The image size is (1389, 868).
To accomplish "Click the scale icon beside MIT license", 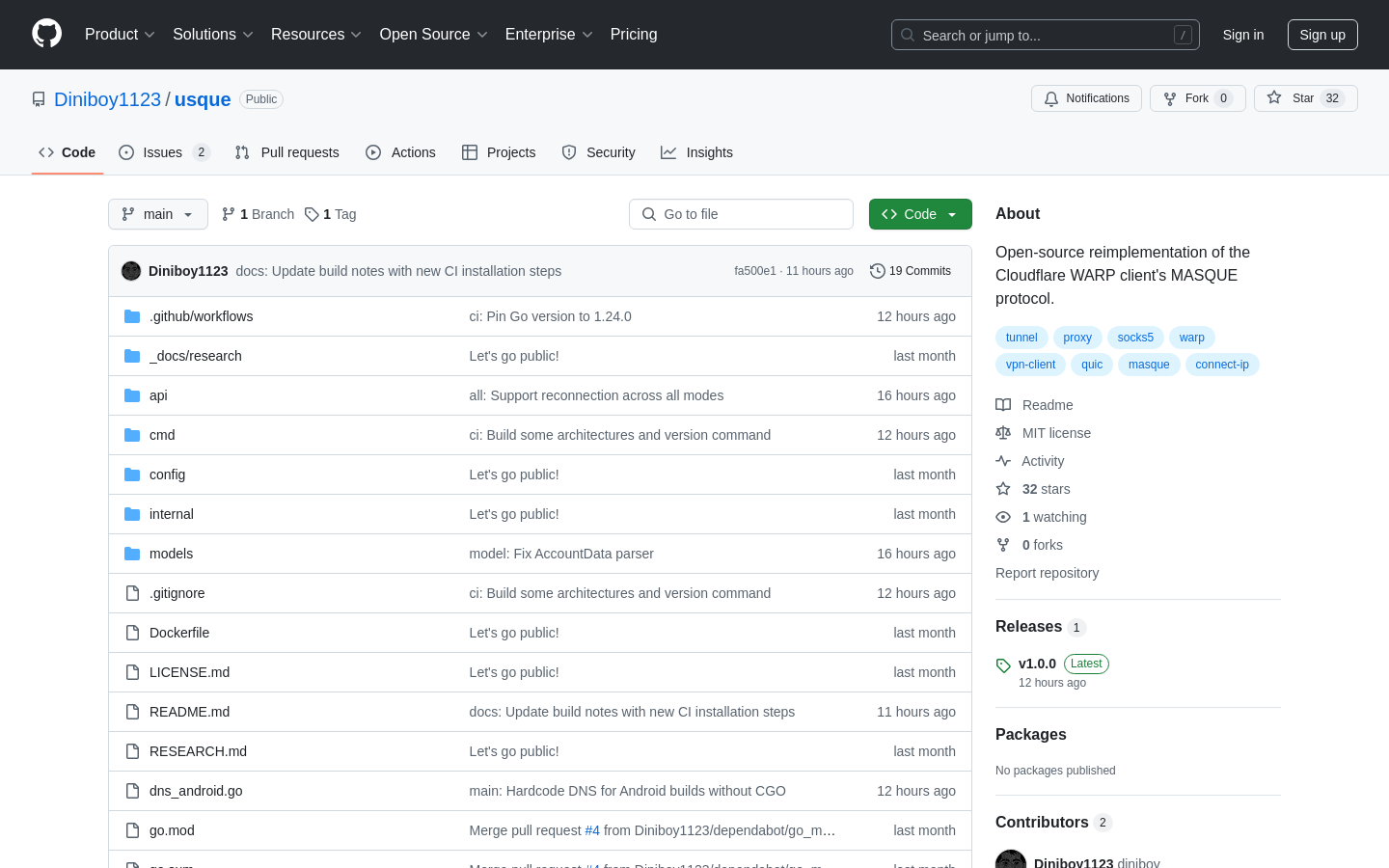I will click(x=1003, y=433).
